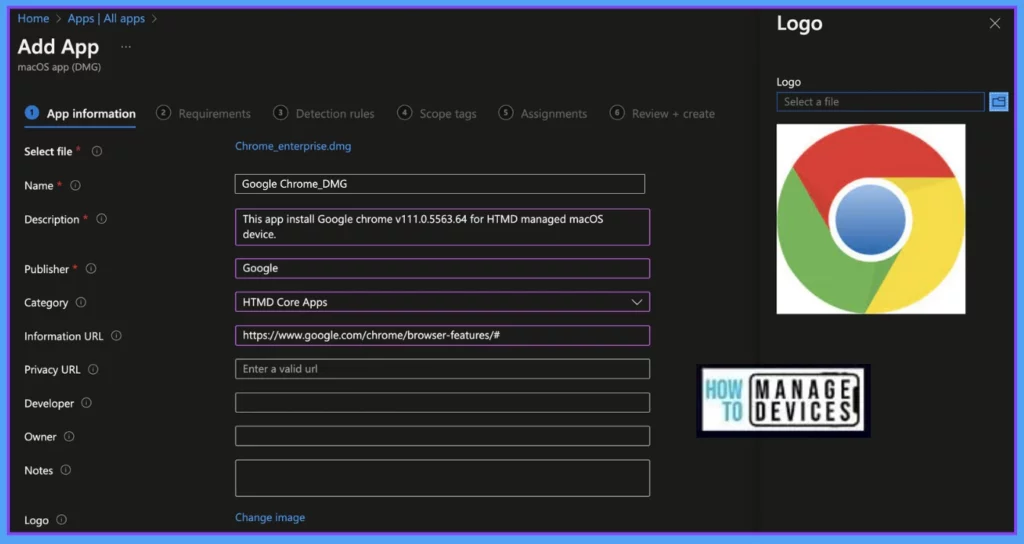Image resolution: width=1024 pixels, height=544 pixels.
Task: Go to the Assignments step tab
Action: [x=543, y=114]
